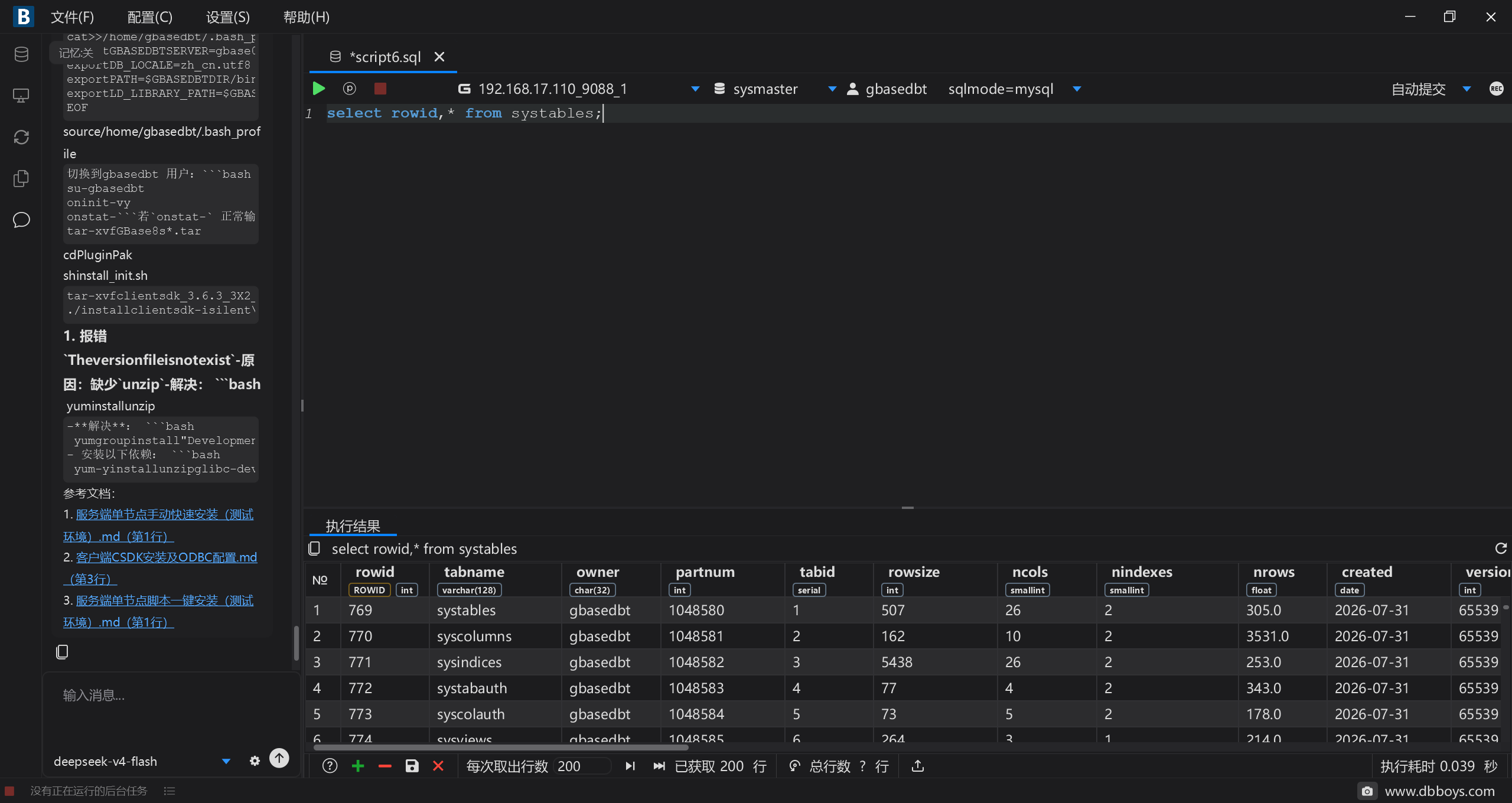1512x803 pixels.
Task: Select the systabauth cell in row 4
Action: pos(495,688)
